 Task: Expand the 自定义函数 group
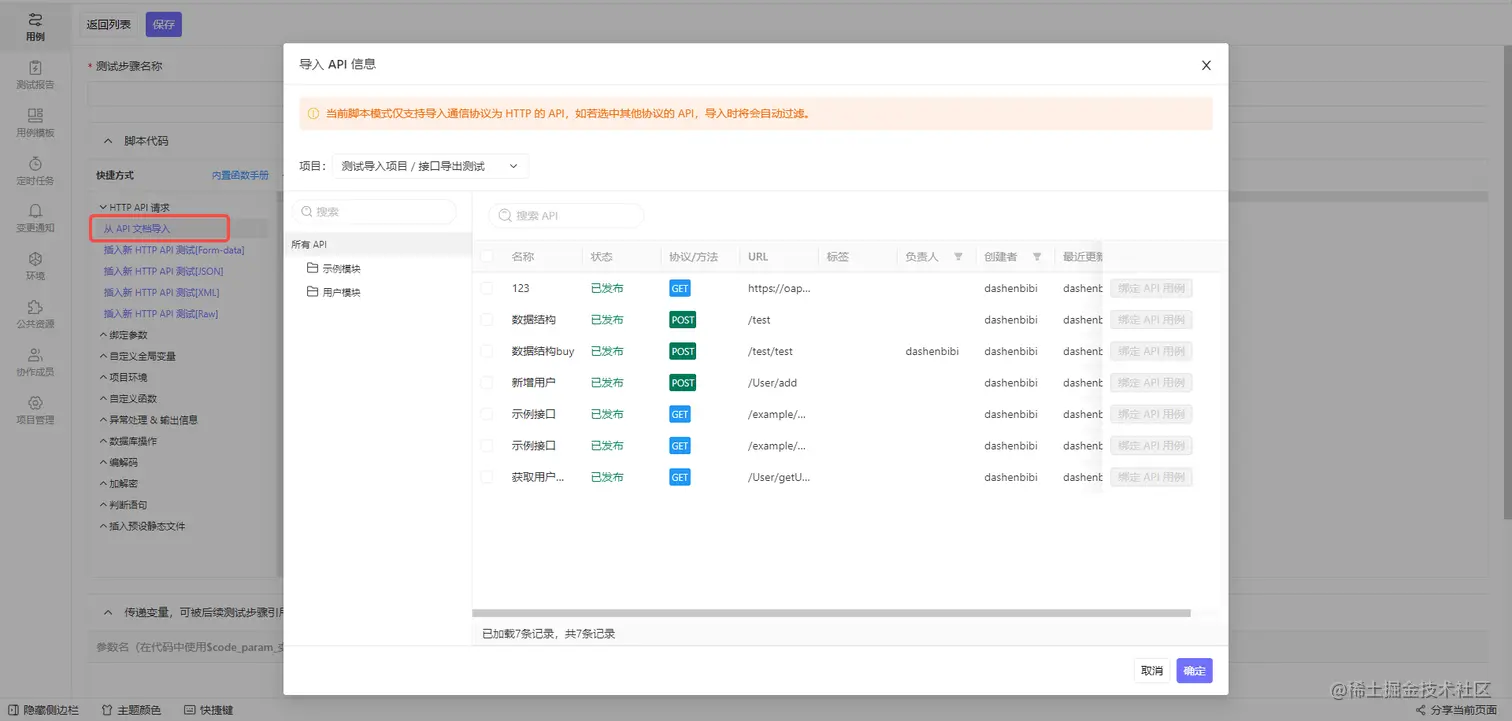[128, 398]
